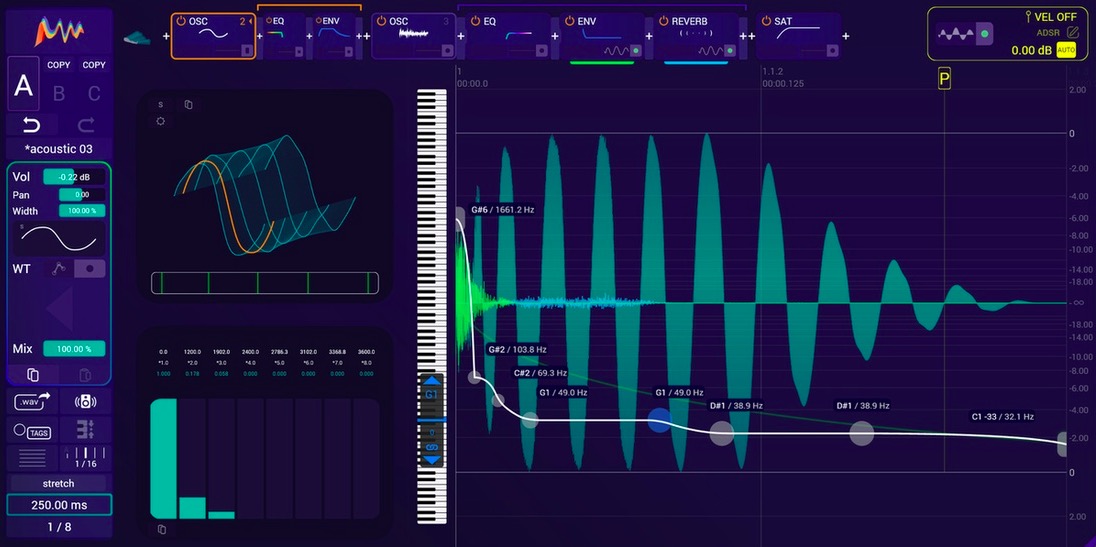This screenshot has width=1096, height=547.
Task: Toggle OSC 2 power button
Action: (181, 22)
